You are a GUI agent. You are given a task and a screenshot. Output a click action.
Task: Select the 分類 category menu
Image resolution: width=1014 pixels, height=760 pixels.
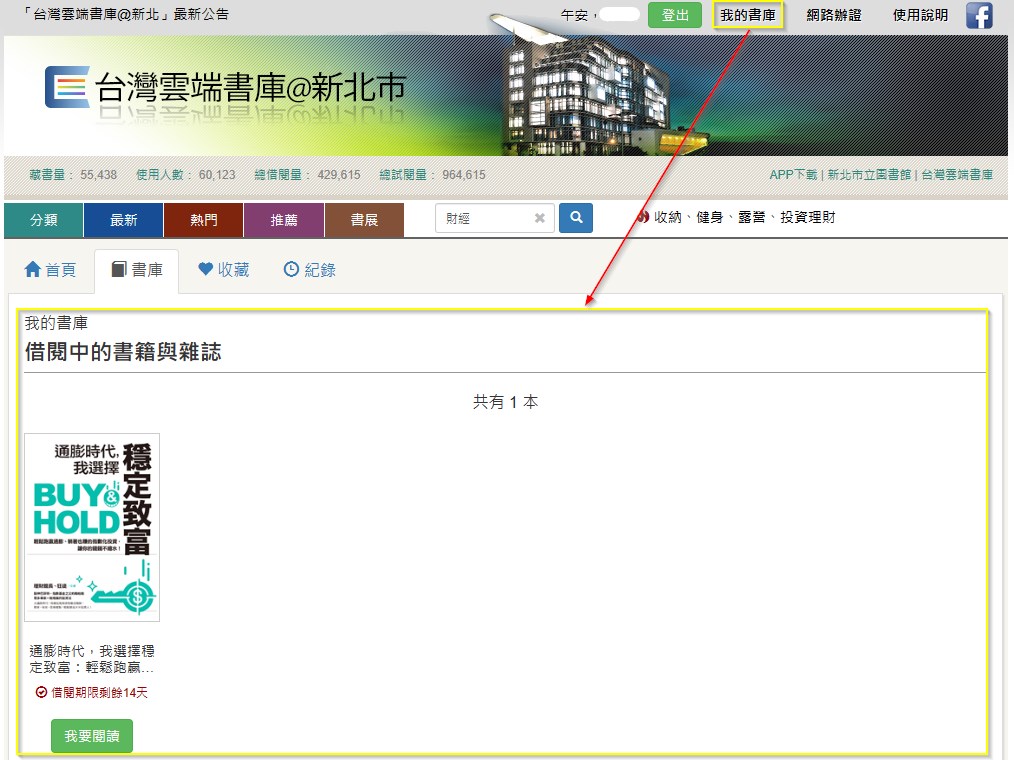[43, 220]
